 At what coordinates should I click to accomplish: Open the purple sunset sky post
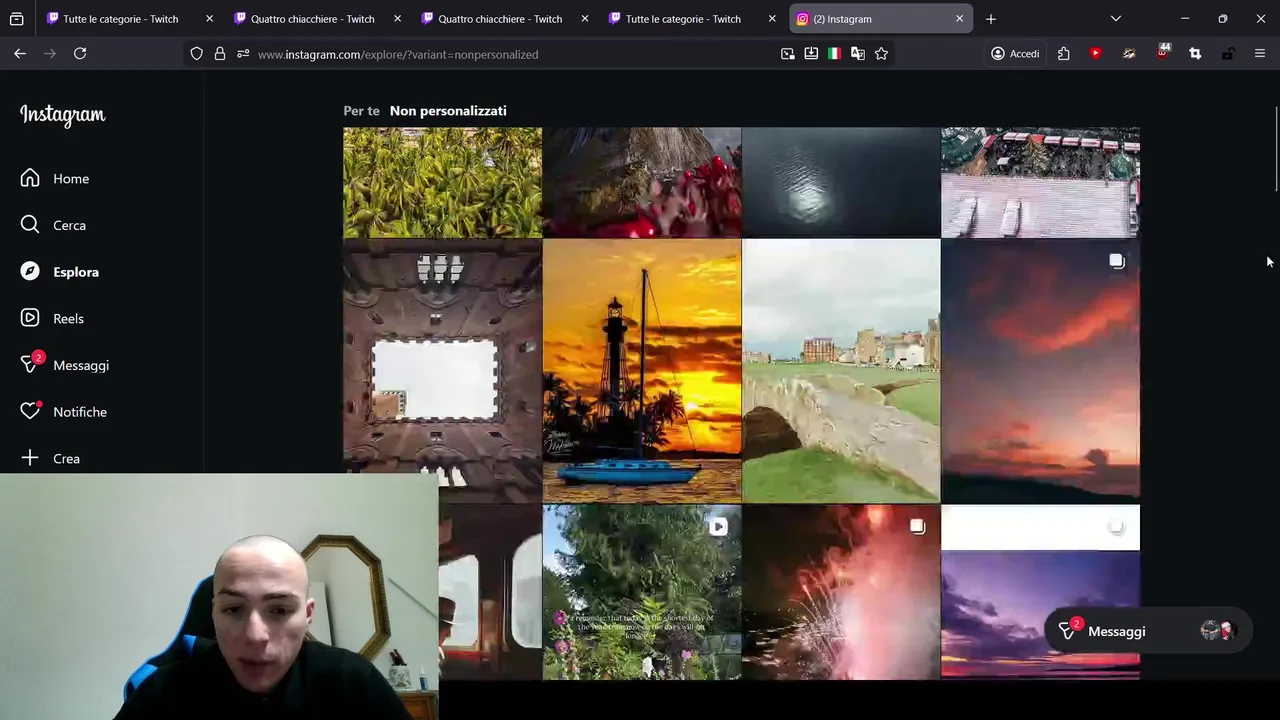(1040, 592)
